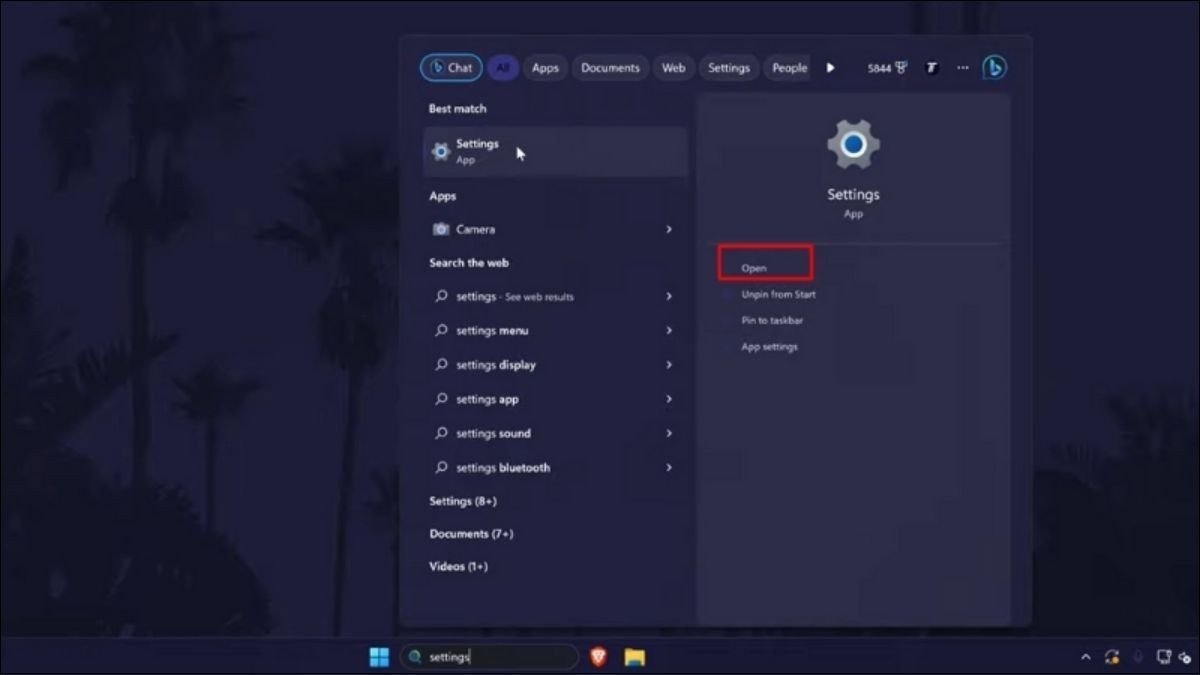This screenshot has width=1200, height=675.
Task: Switch to the Web filter tab
Action: coord(673,67)
